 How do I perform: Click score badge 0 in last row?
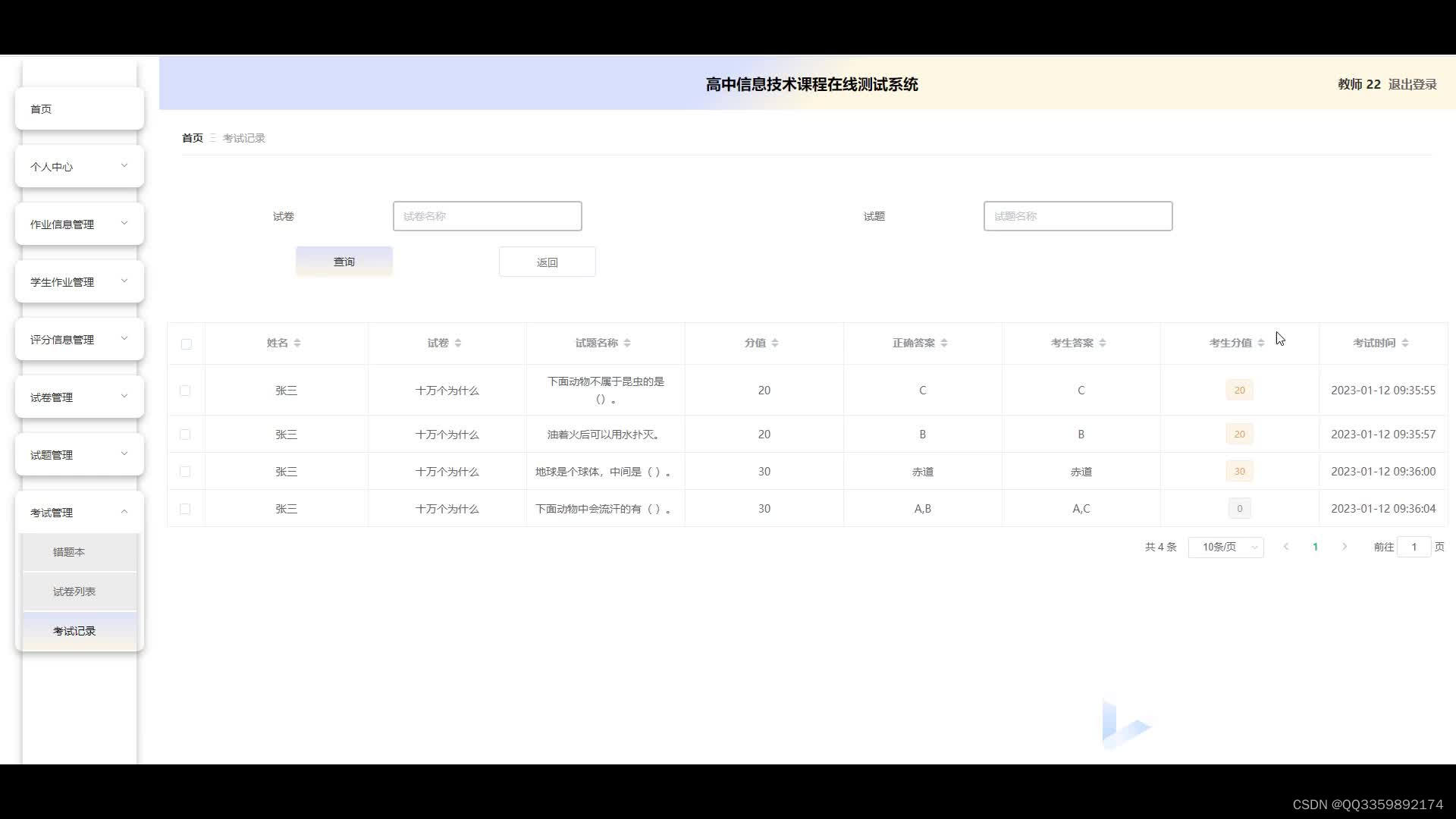click(1240, 509)
